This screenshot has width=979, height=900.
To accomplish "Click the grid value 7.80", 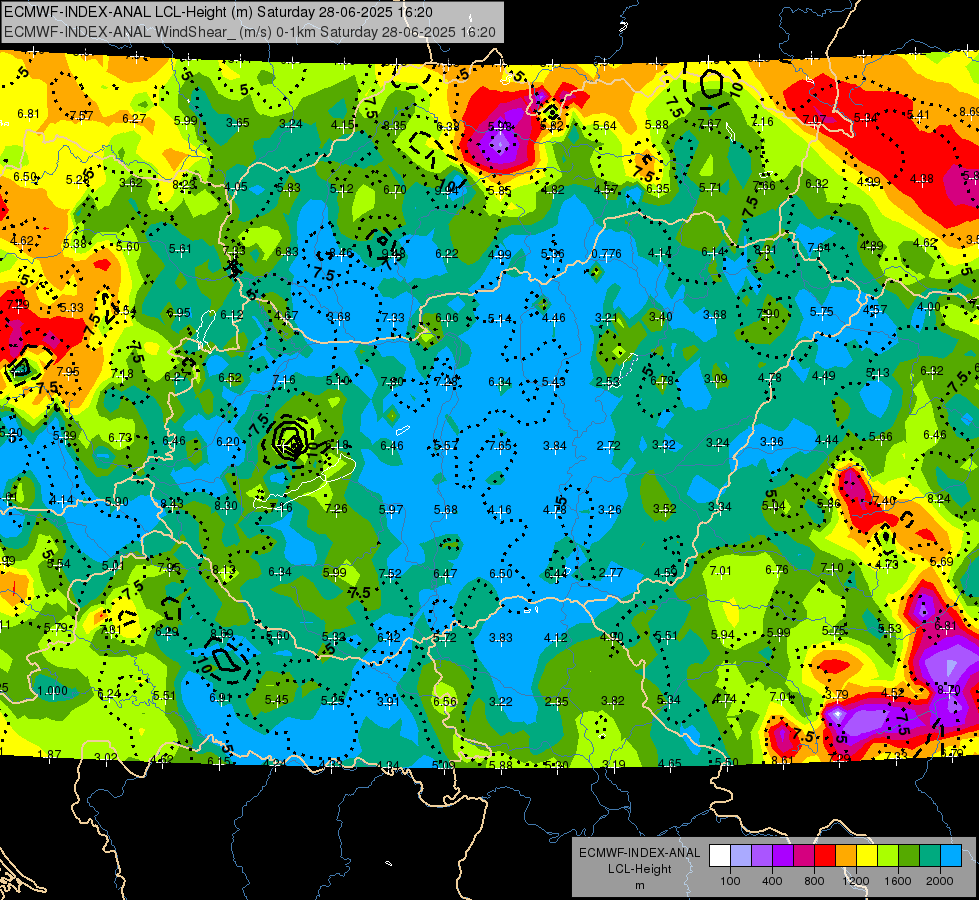I will [392, 381].
